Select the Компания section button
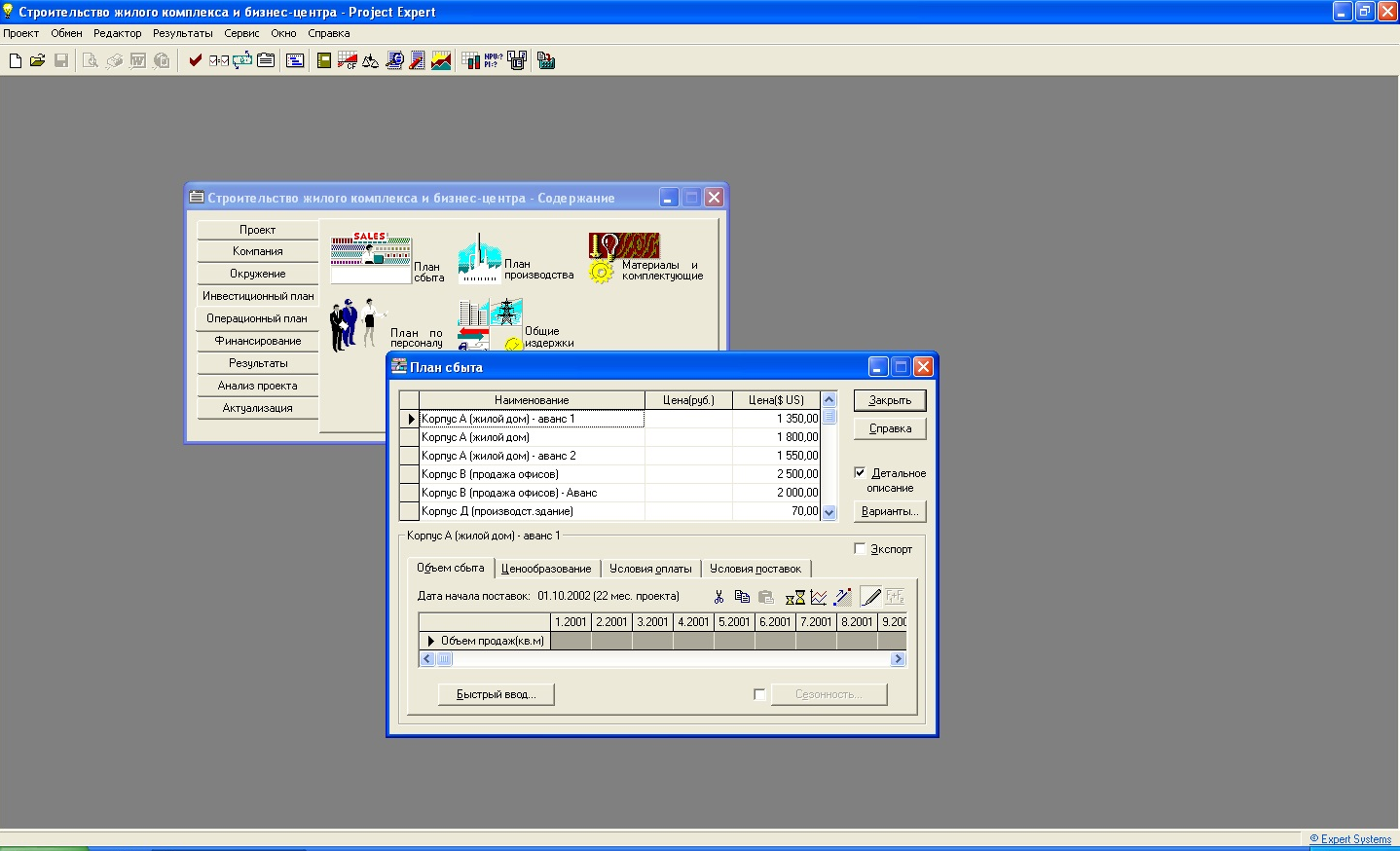This screenshot has width=1400, height=851. click(x=258, y=251)
